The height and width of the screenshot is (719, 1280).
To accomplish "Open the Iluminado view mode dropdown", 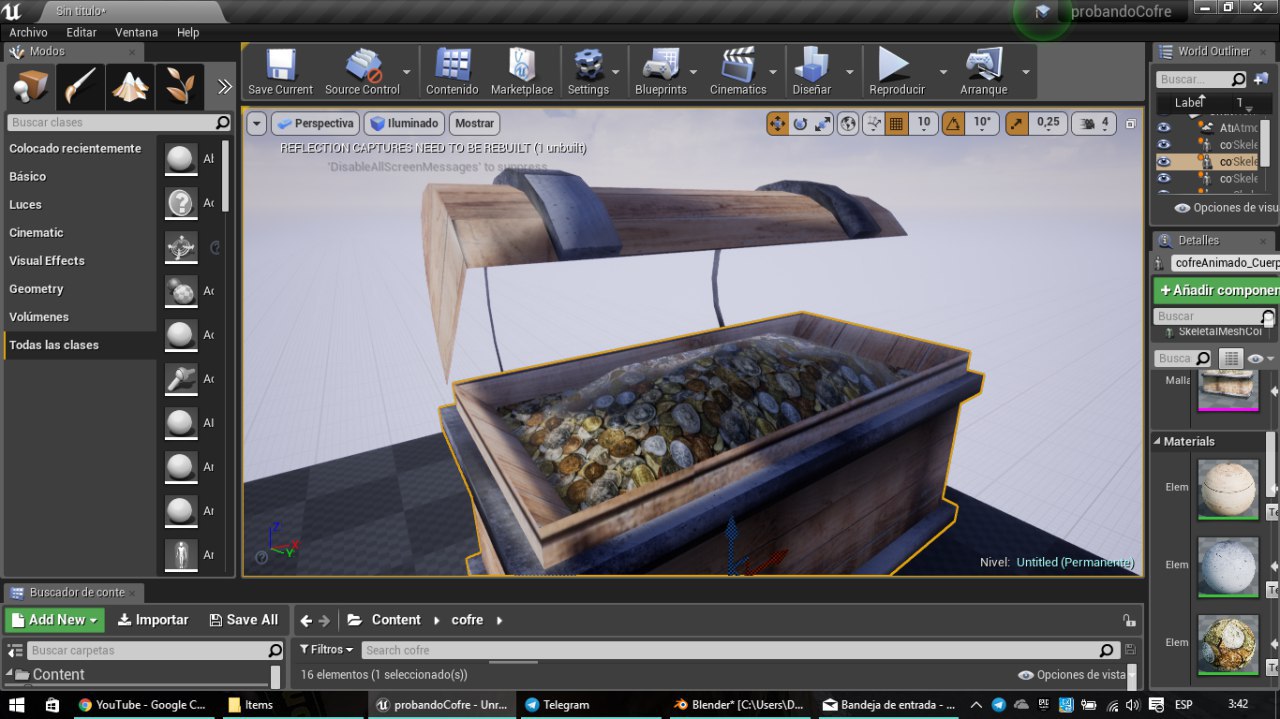I will (404, 123).
